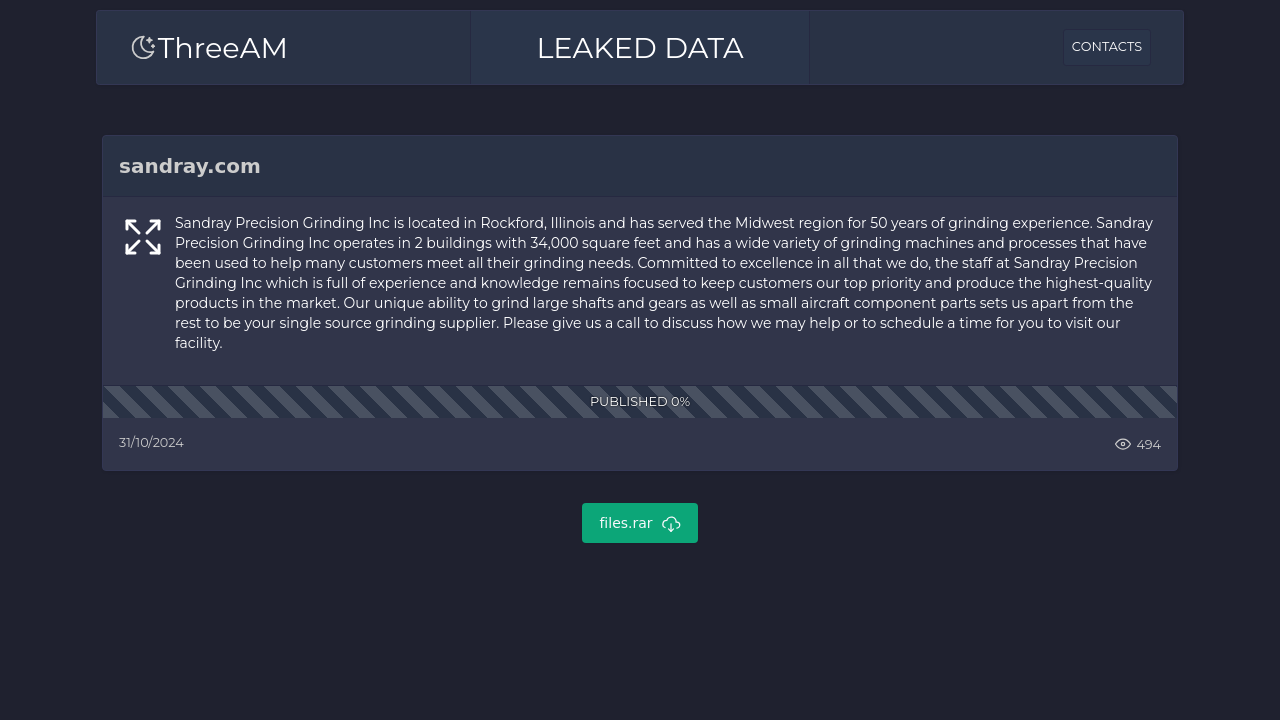Click the card footer between date and views
1280x720 pixels.
coord(640,444)
